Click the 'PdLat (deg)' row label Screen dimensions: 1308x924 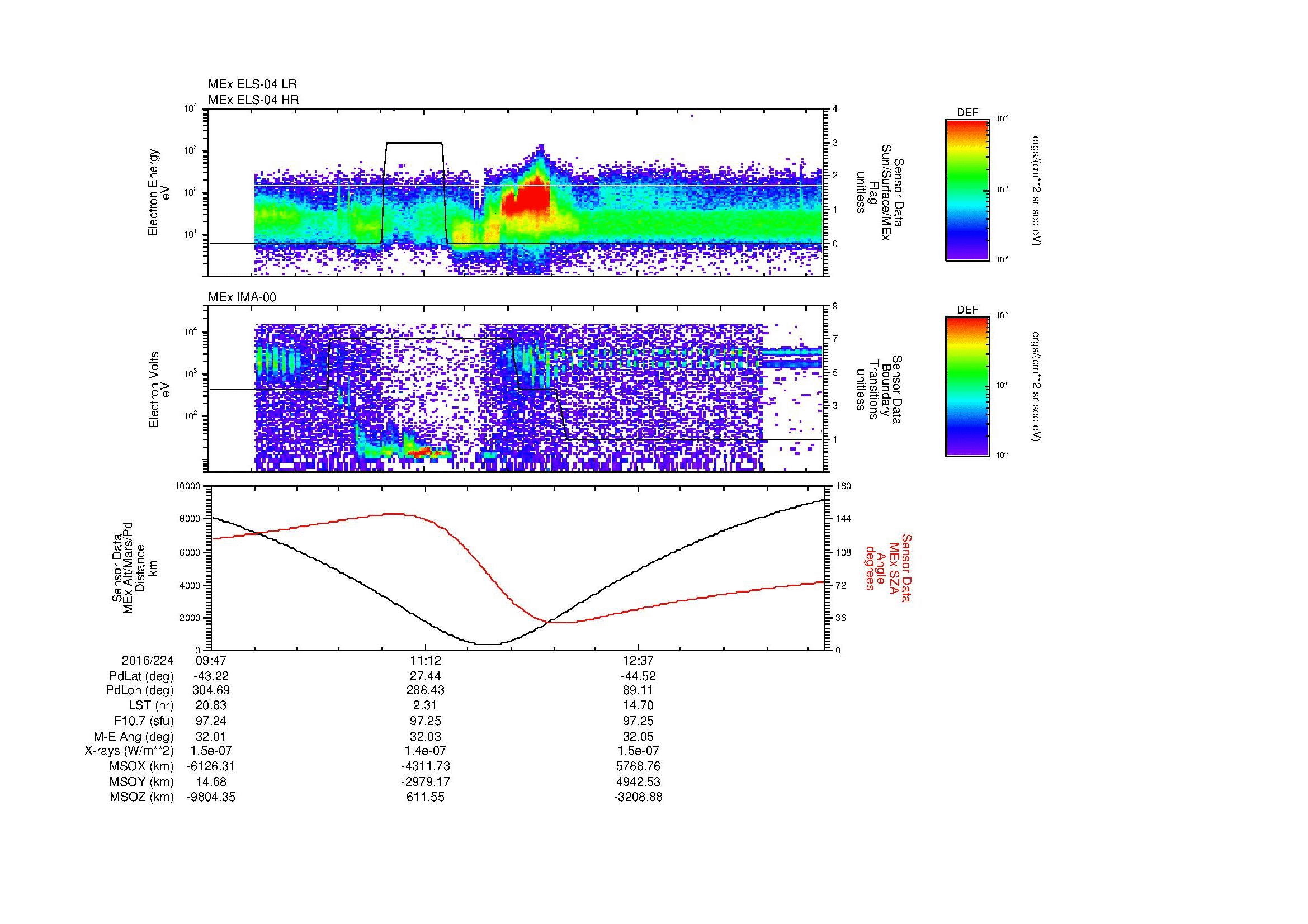tap(141, 676)
